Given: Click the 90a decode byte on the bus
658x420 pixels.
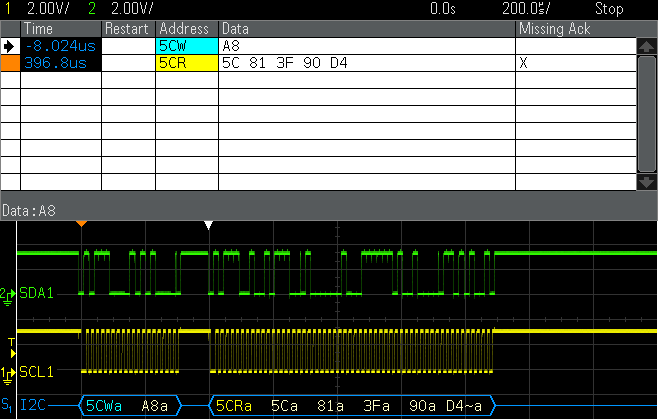Looking at the screenshot, I should click(423, 406).
